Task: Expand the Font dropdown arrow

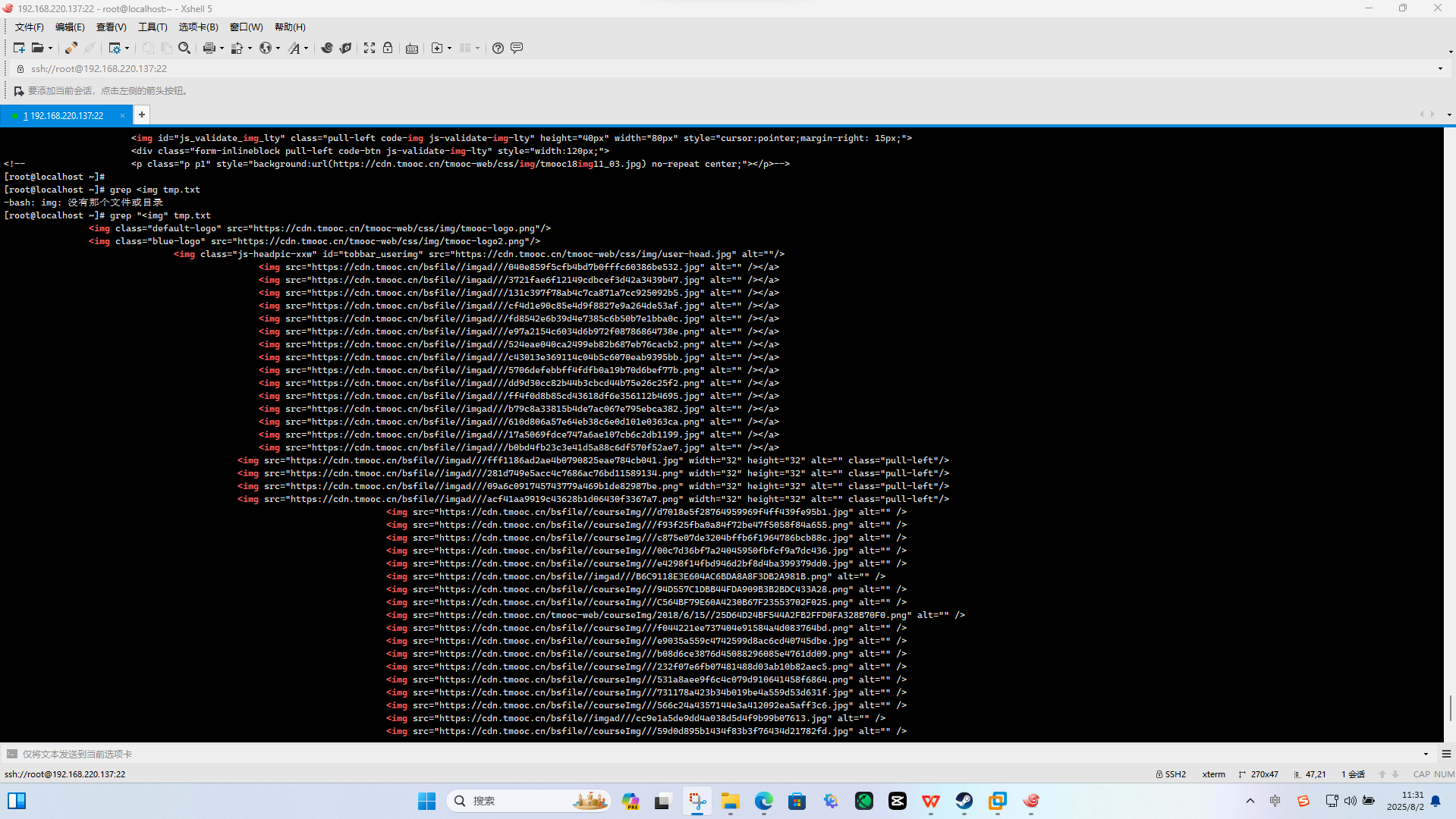Action: [x=306, y=49]
